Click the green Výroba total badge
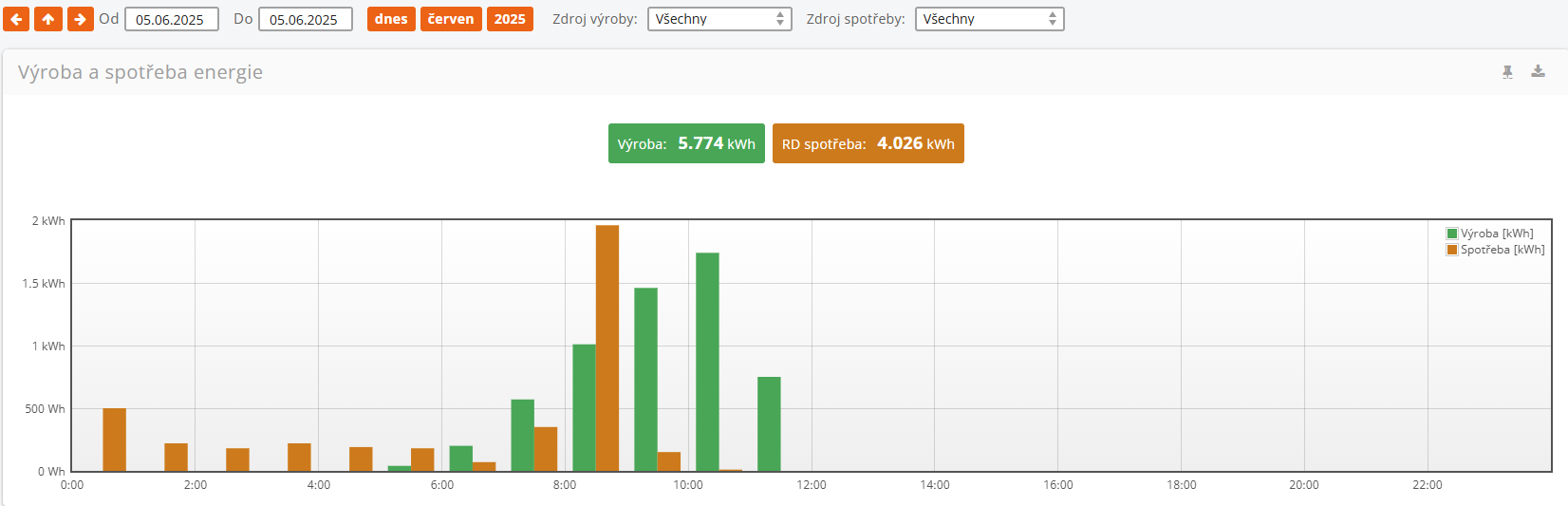1568x506 pixels. tap(686, 143)
